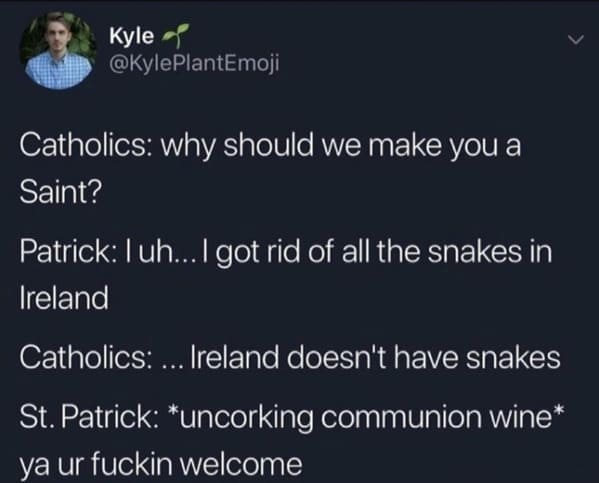The image size is (599, 483).
Task: Open the display name Kyle
Action: [131, 36]
